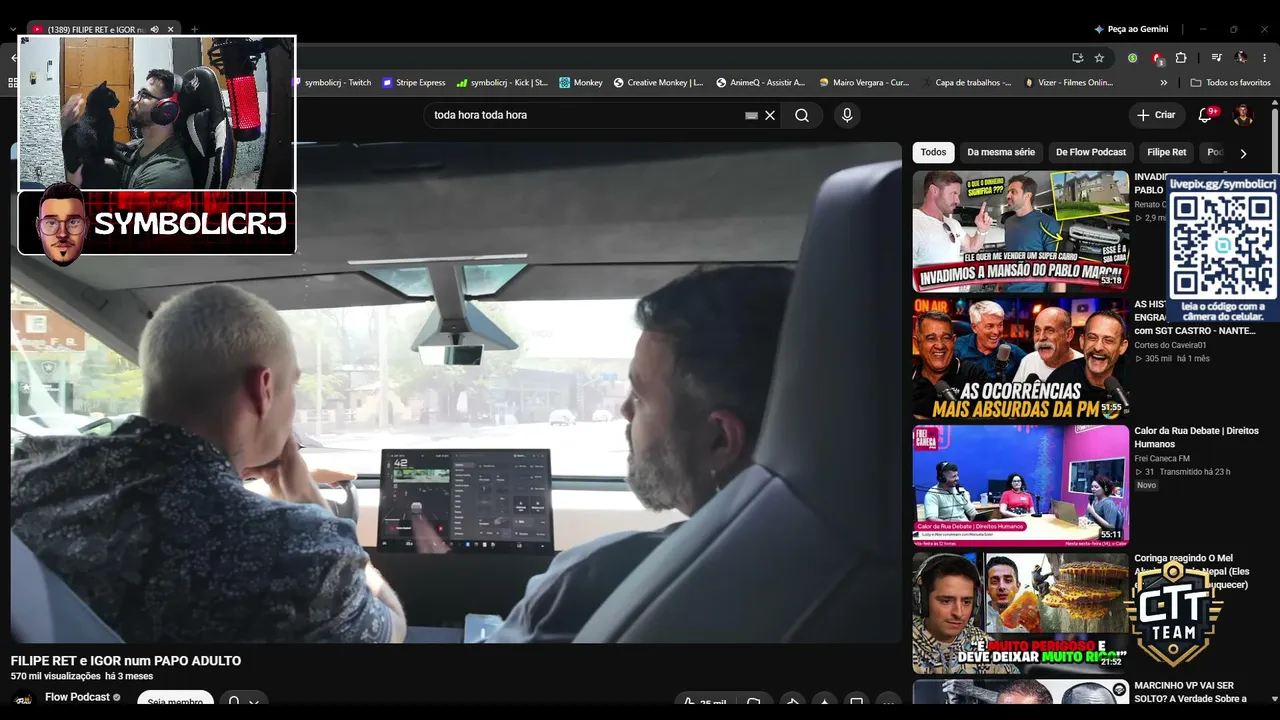The image size is (1280, 720).
Task: Expand the hidden bookmarks overflow chevron
Action: point(1164,83)
